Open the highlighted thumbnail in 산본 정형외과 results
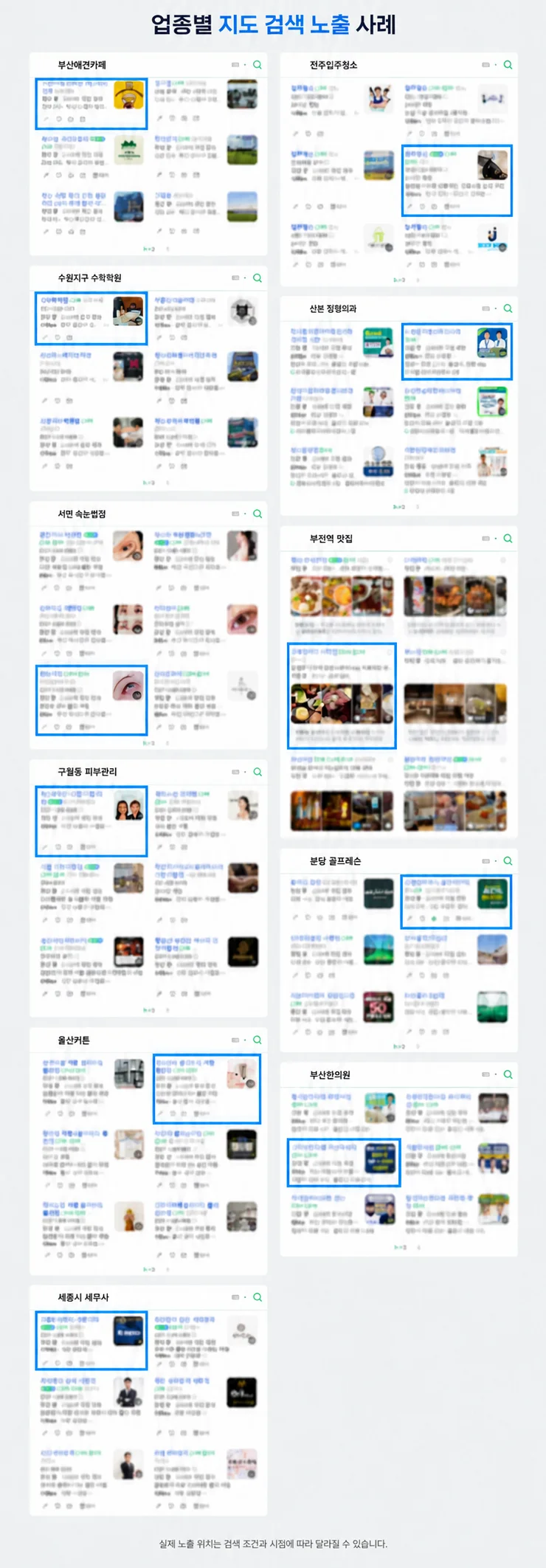Screen dimensions: 546x1568 point(492,343)
